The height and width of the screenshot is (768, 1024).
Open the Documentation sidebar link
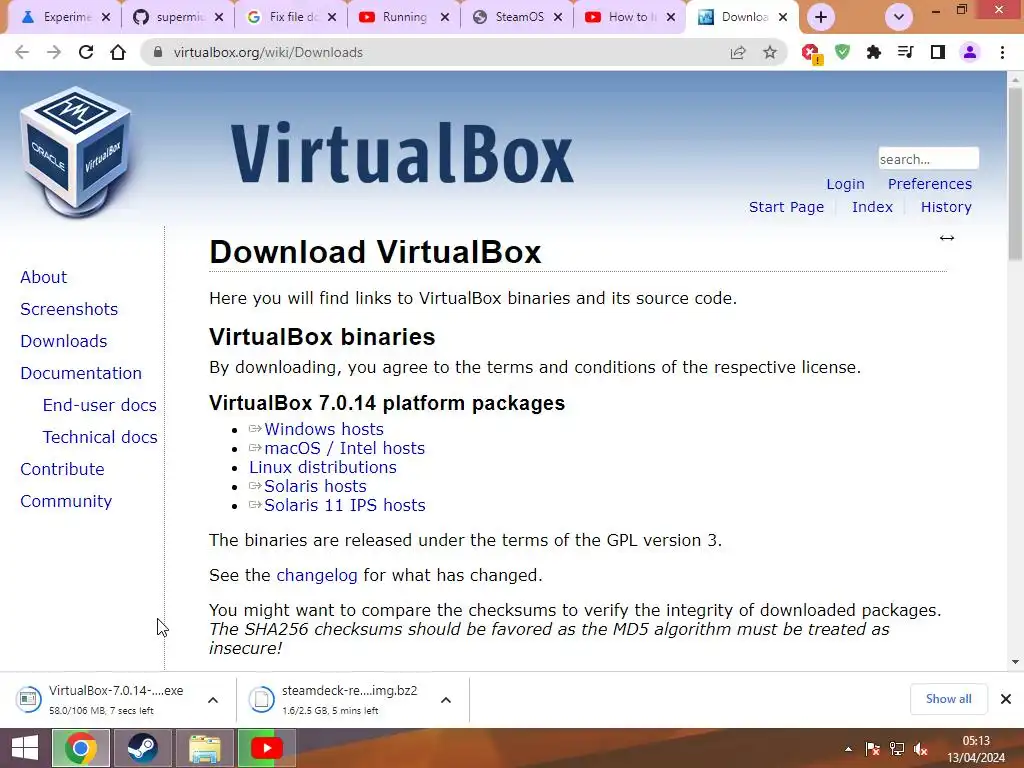(80, 373)
